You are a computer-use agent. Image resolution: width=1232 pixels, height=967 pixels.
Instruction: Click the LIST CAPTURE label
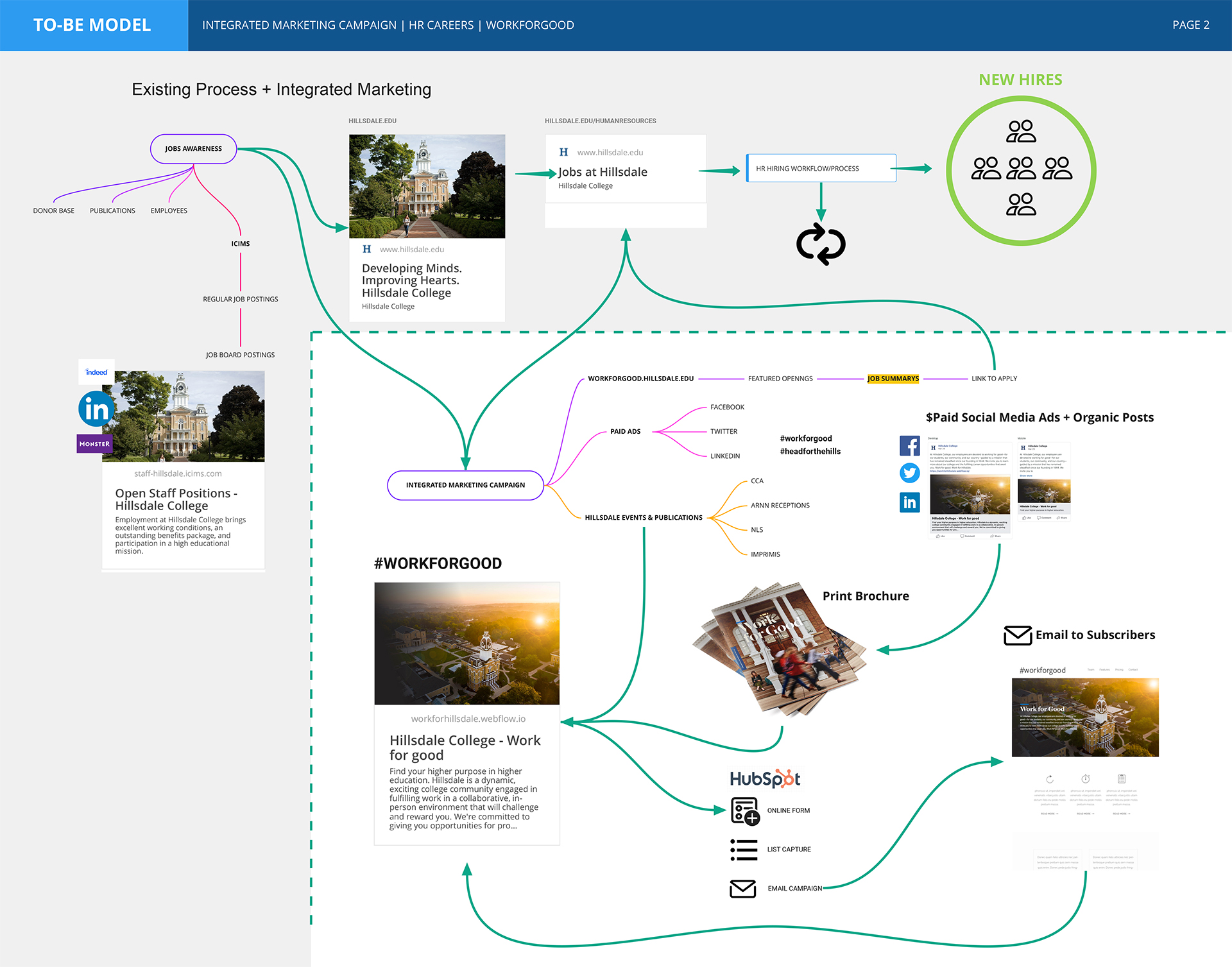(x=789, y=849)
